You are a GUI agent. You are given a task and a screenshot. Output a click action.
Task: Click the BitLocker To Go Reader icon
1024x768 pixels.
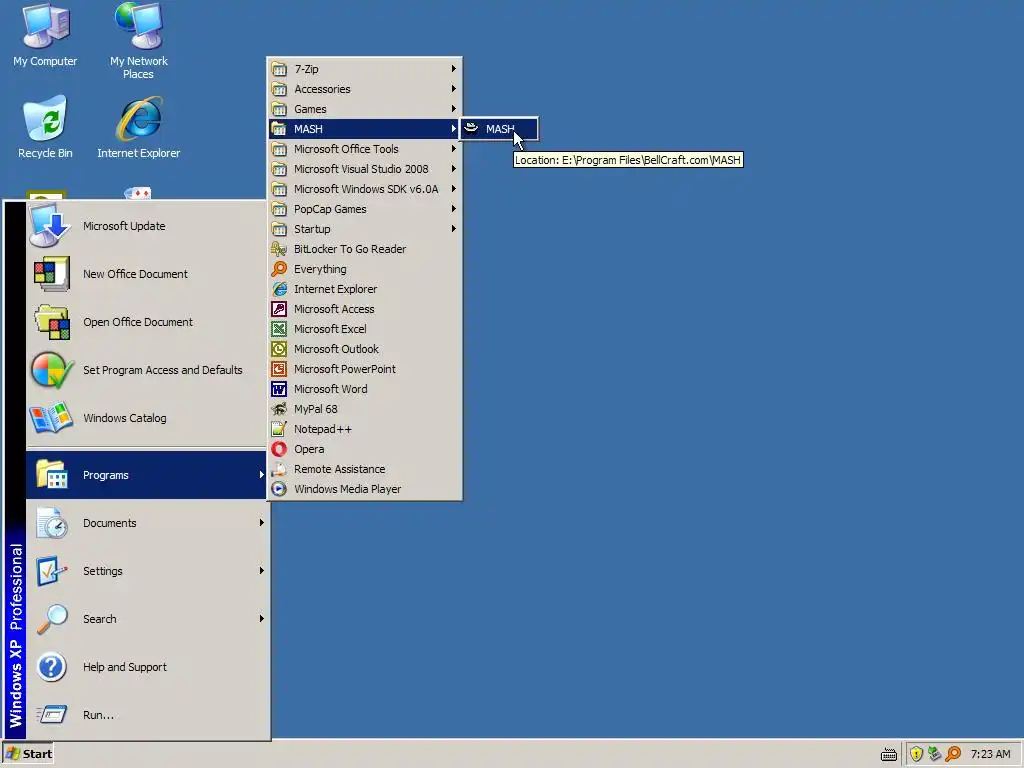click(279, 249)
